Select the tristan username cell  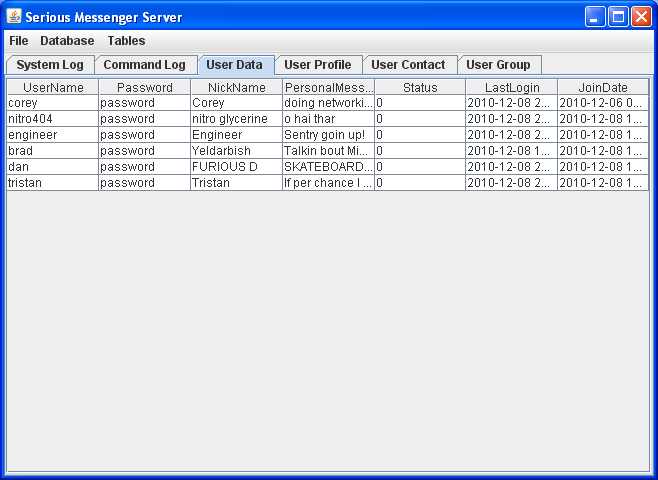click(x=53, y=183)
